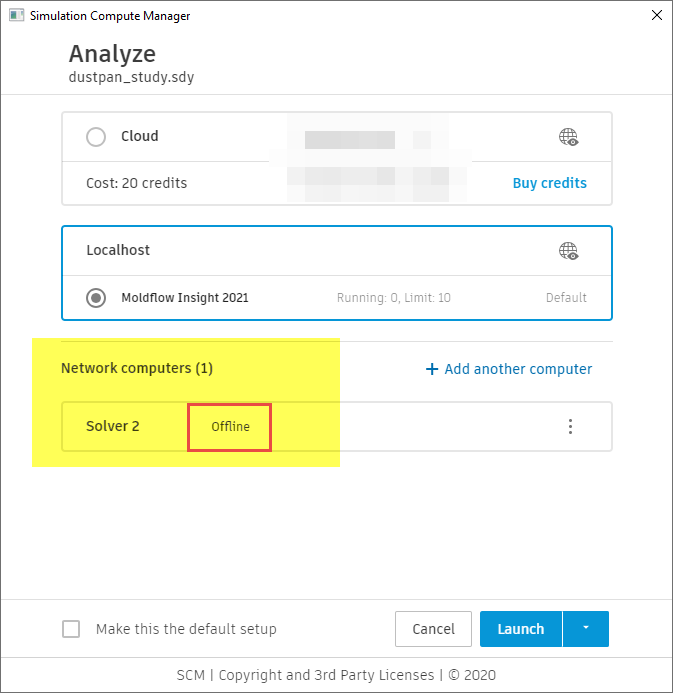The width and height of the screenshot is (673, 693).
Task: Select the Moldflow Insight 2021 radio button
Action: 96,298
